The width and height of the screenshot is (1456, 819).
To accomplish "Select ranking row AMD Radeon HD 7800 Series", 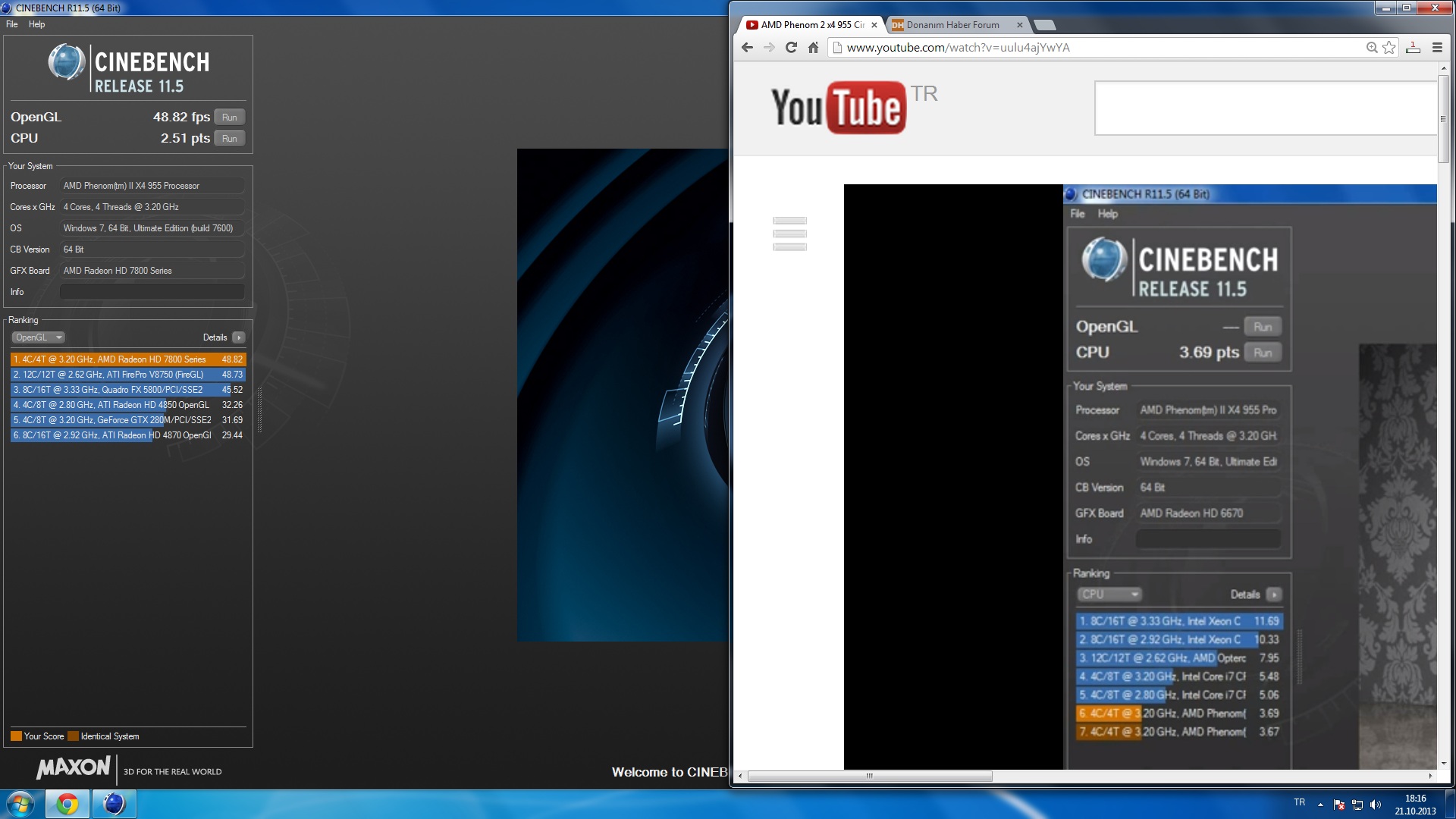I will [x=128, y=359].
